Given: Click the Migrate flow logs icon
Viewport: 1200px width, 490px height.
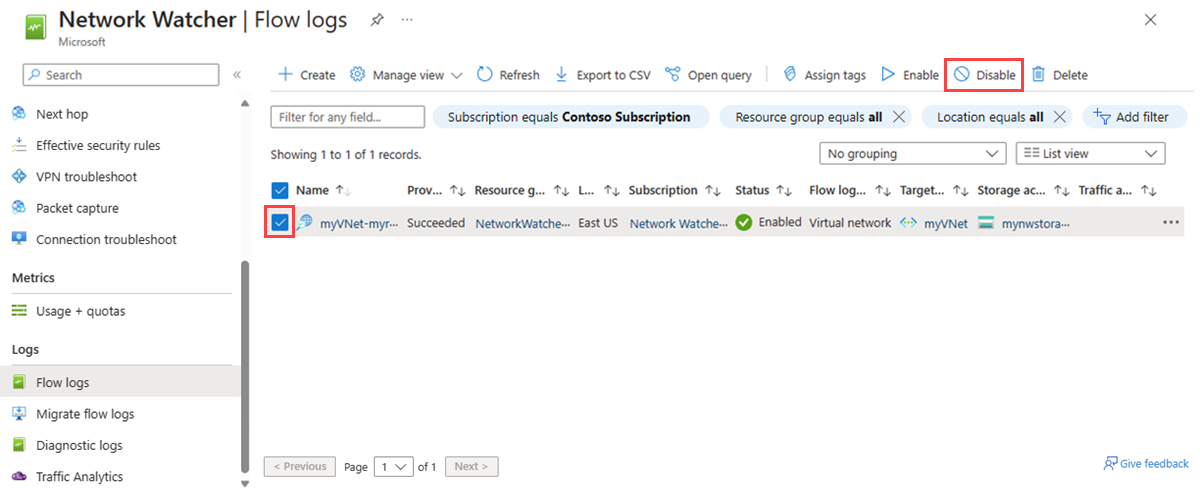Looking at the screenshot, I should click(19, 414).
